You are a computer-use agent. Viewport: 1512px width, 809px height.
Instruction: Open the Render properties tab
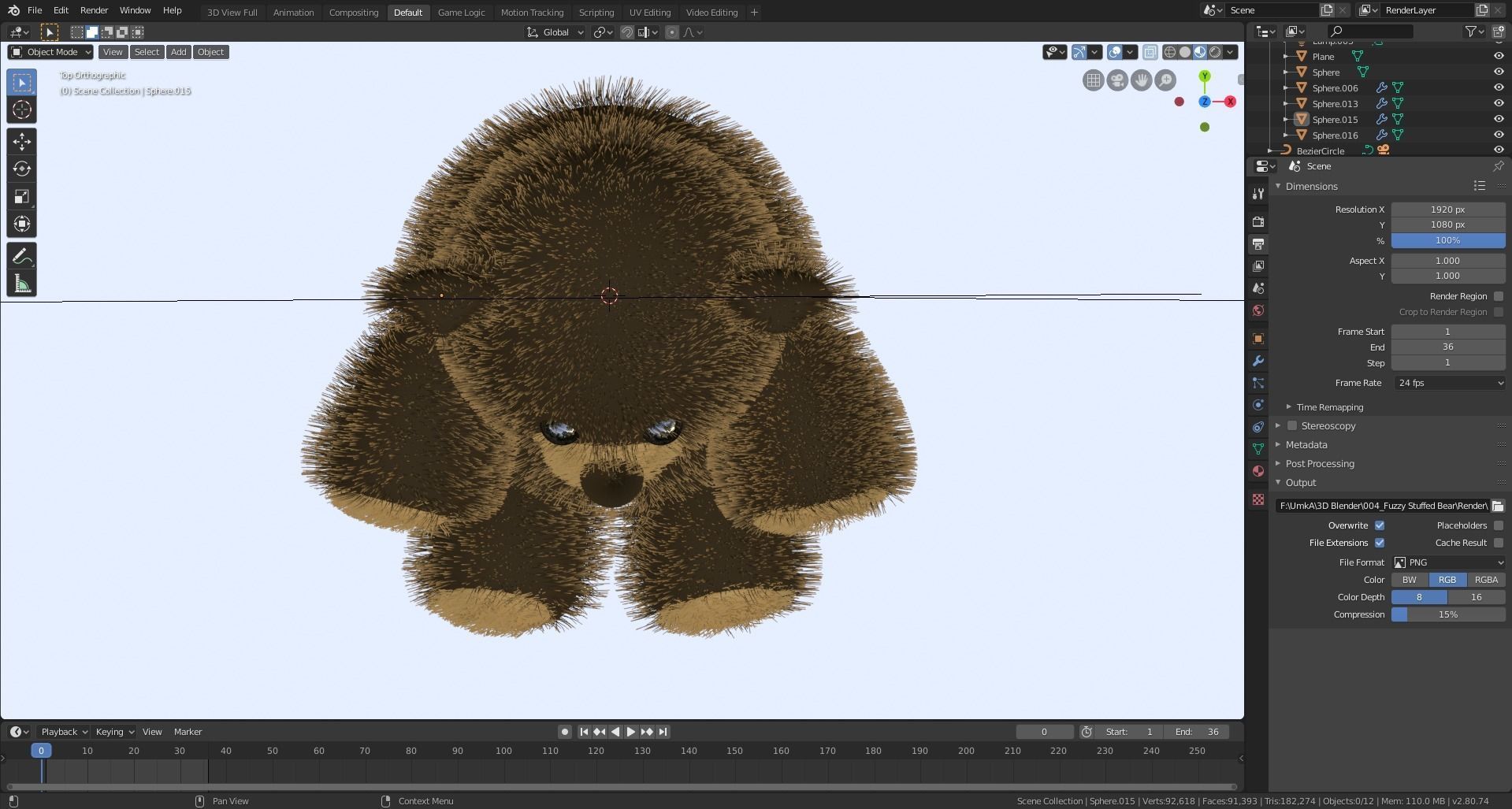(x=1258, y=221)
